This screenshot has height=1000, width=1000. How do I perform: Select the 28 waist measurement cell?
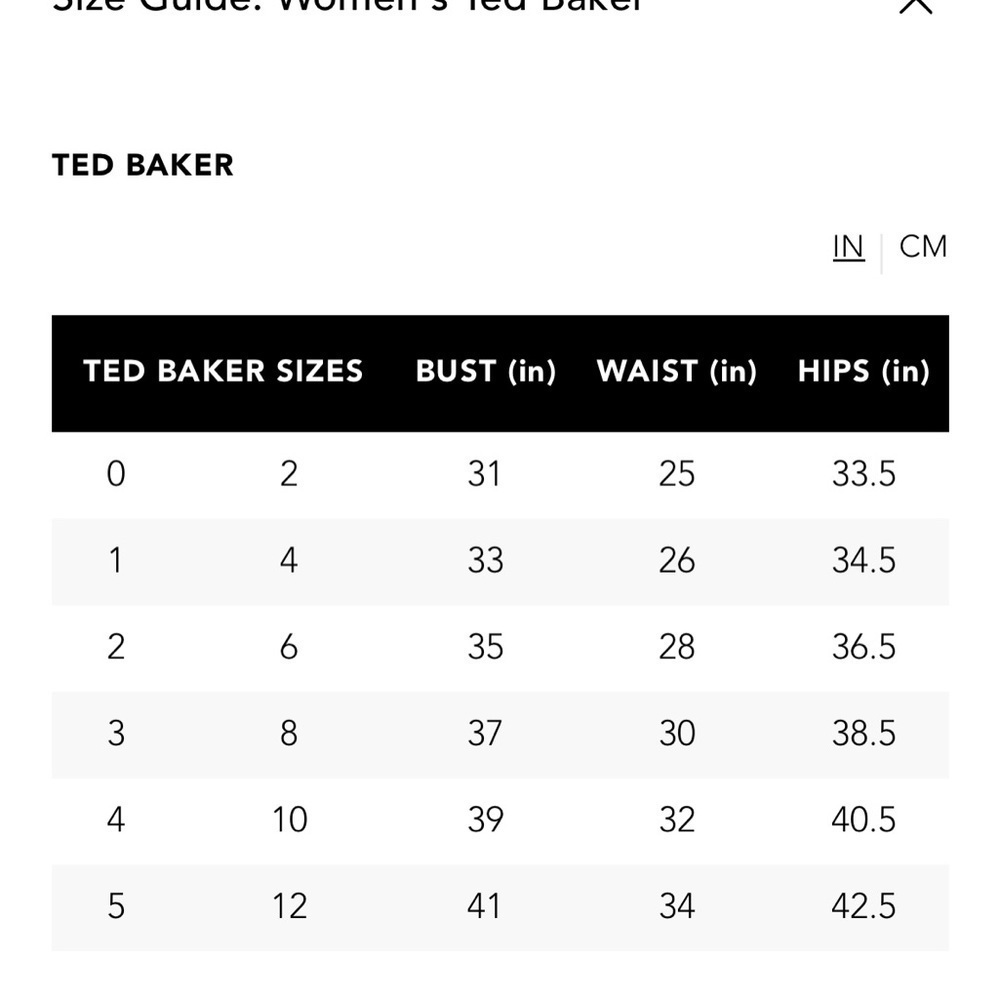(x=676, y=647)
